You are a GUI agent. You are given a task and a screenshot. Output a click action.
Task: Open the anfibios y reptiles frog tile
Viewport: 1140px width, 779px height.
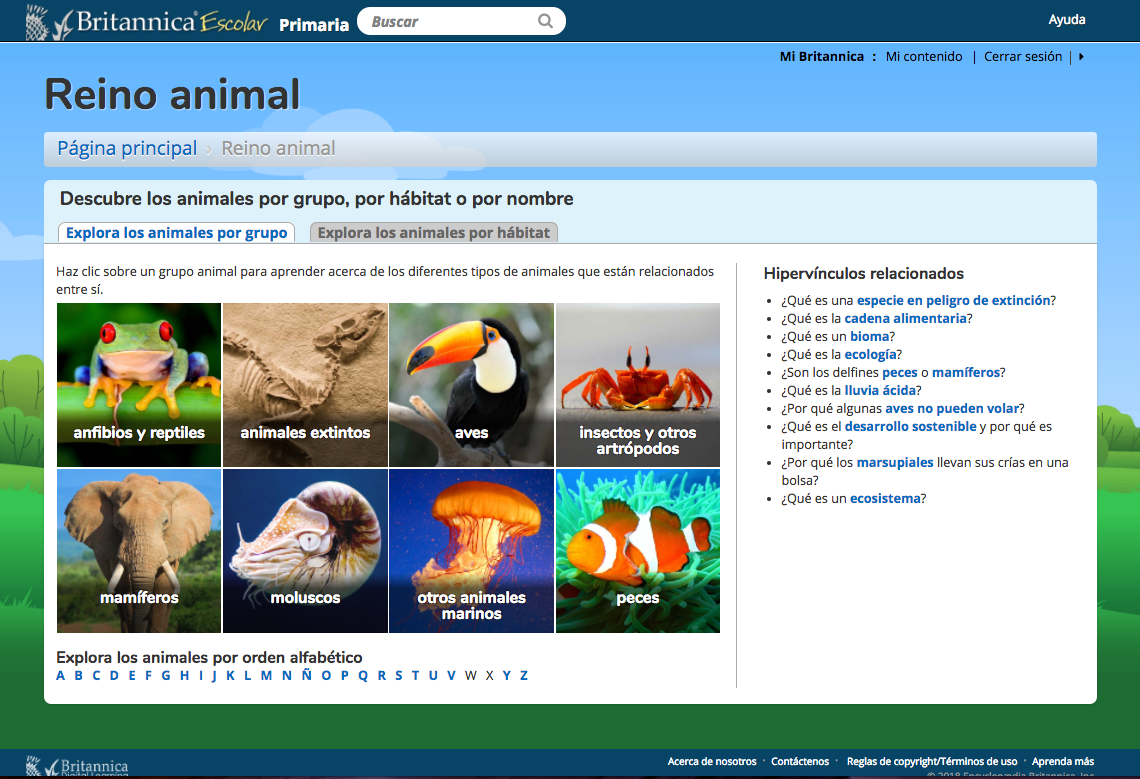pos(139,385)
